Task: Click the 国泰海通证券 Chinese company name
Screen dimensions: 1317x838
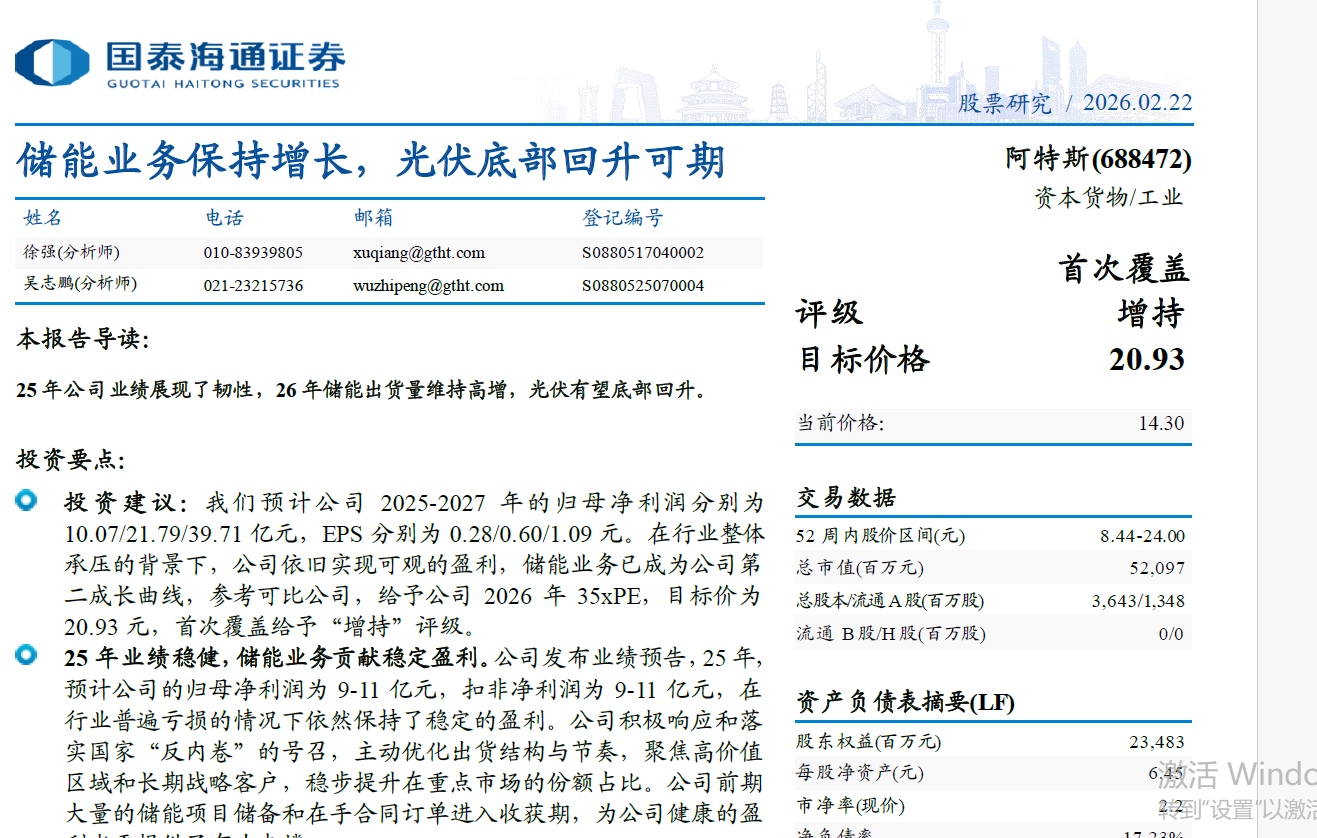Action: (225, 57)
